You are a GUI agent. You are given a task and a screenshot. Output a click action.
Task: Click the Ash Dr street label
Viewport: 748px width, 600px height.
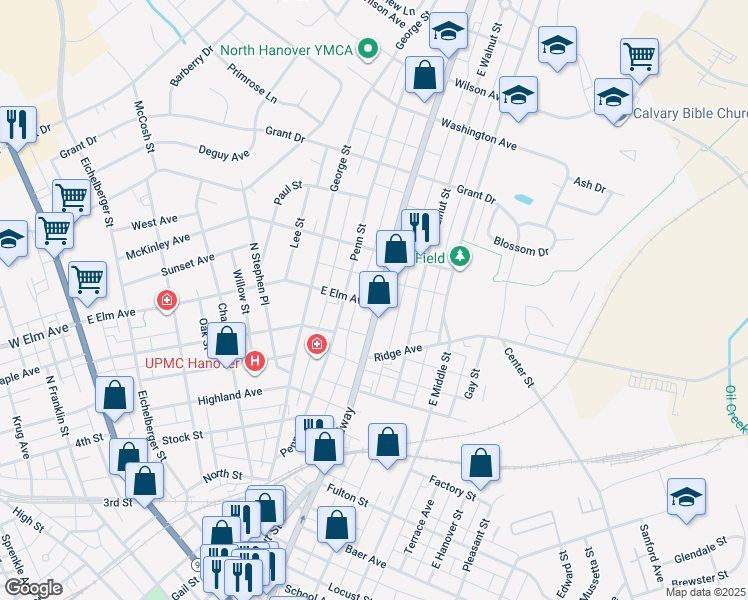coord(590,185)
